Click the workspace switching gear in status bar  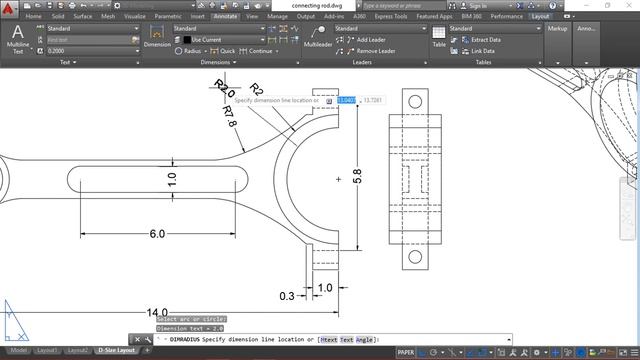[537, 352]
